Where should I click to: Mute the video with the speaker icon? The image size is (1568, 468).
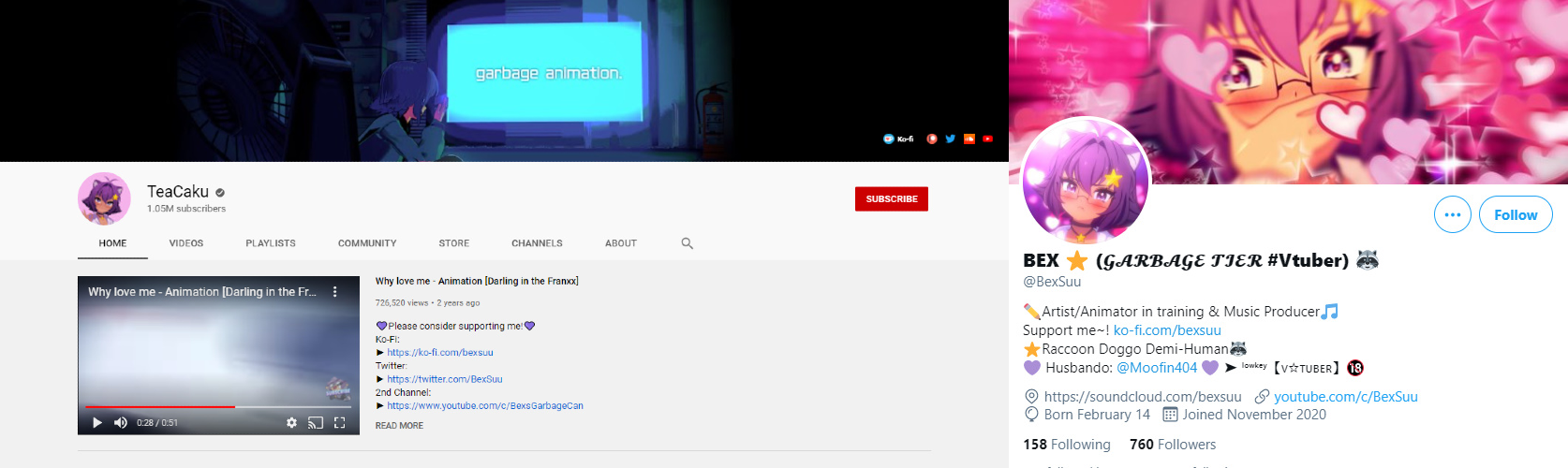coord(121,423)
